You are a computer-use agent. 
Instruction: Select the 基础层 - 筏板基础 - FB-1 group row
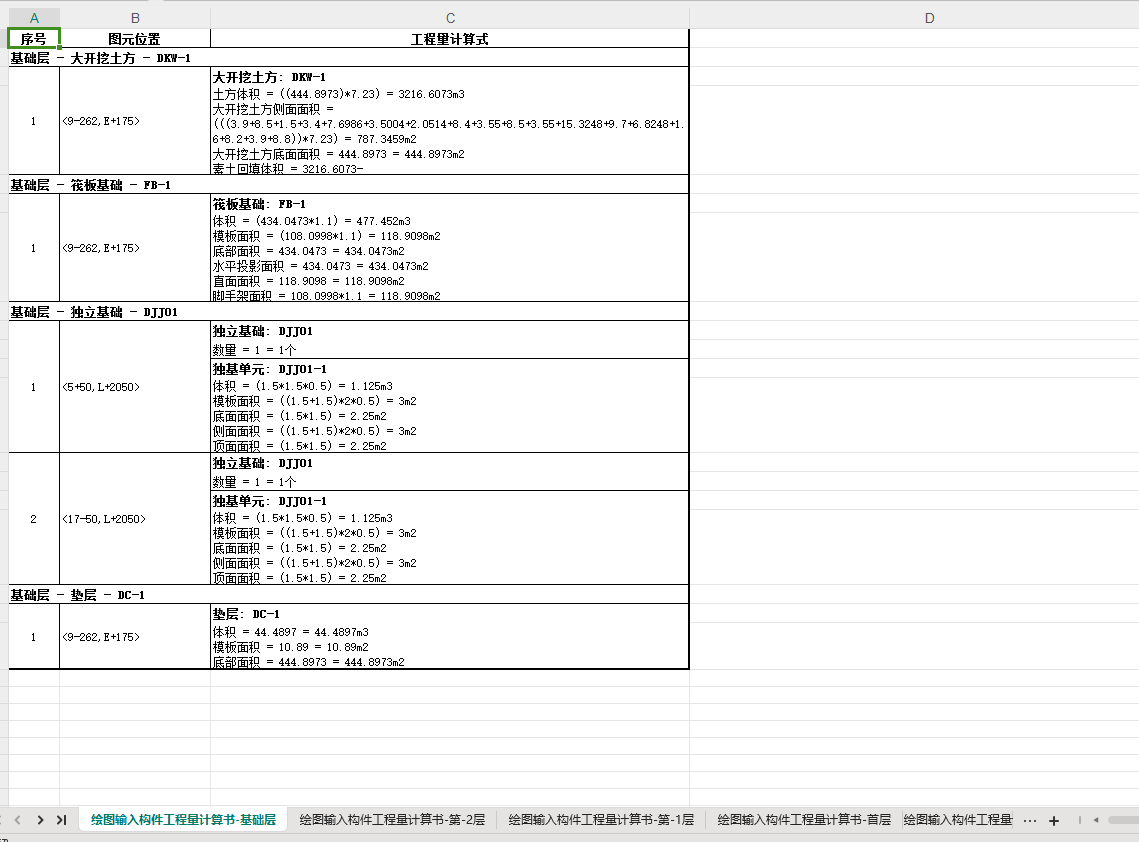[349, 185]
